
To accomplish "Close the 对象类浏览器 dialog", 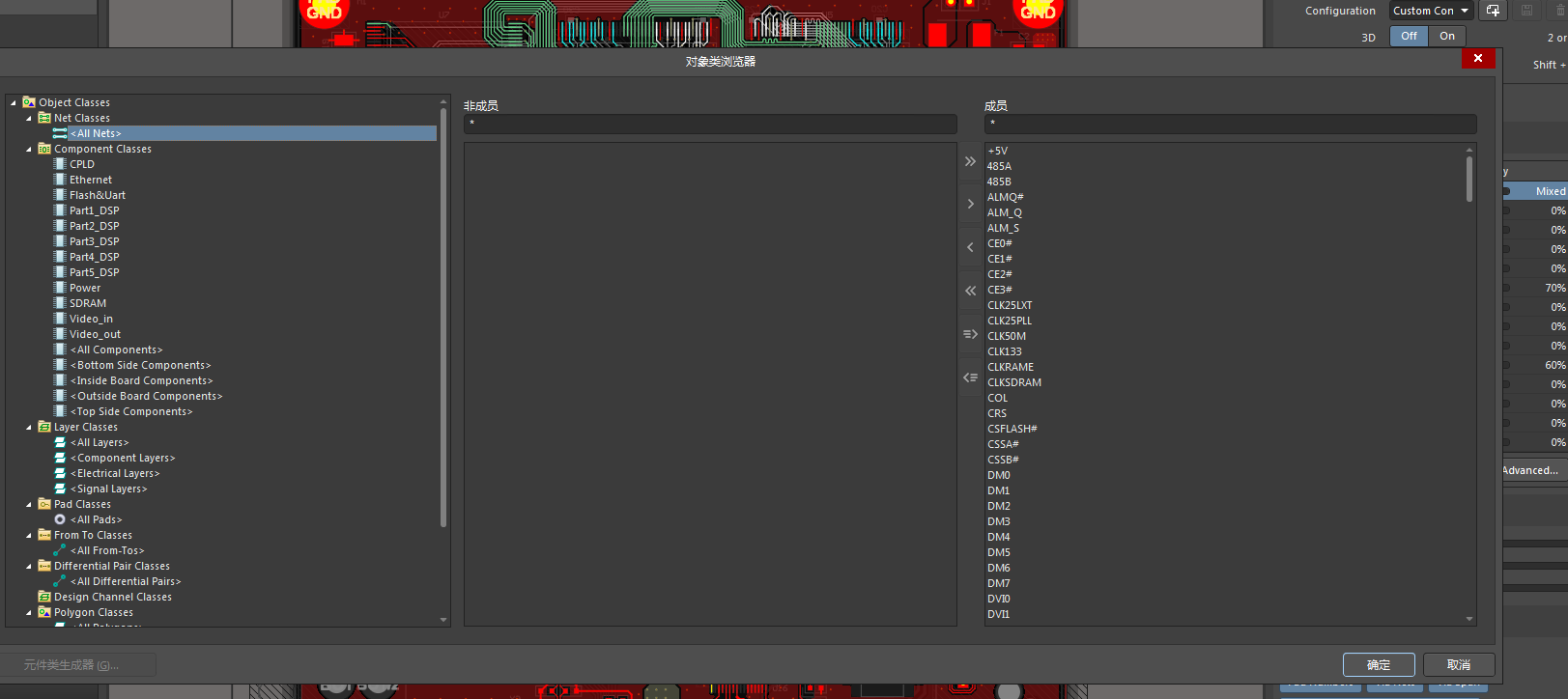I will tap(1478, 59).
